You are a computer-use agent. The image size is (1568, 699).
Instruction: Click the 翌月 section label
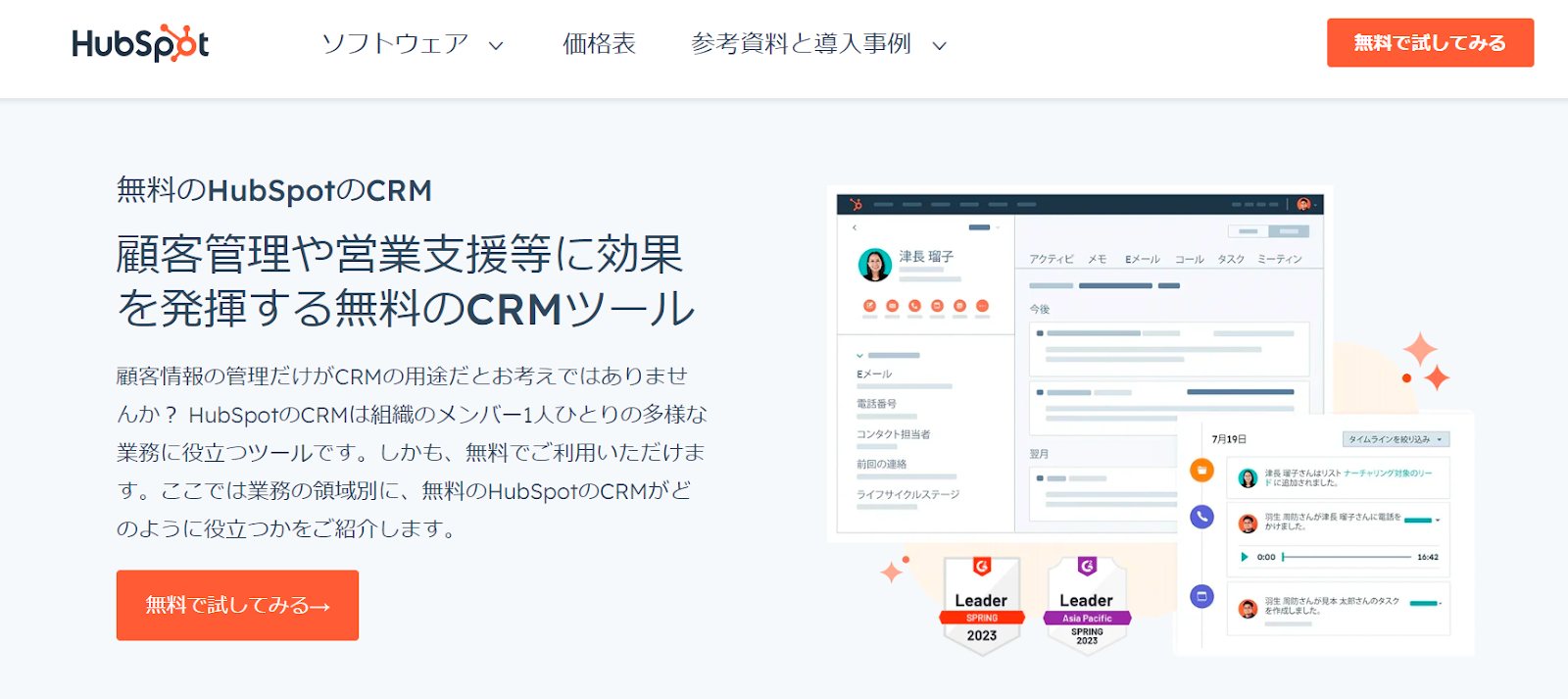[1039, 455]
